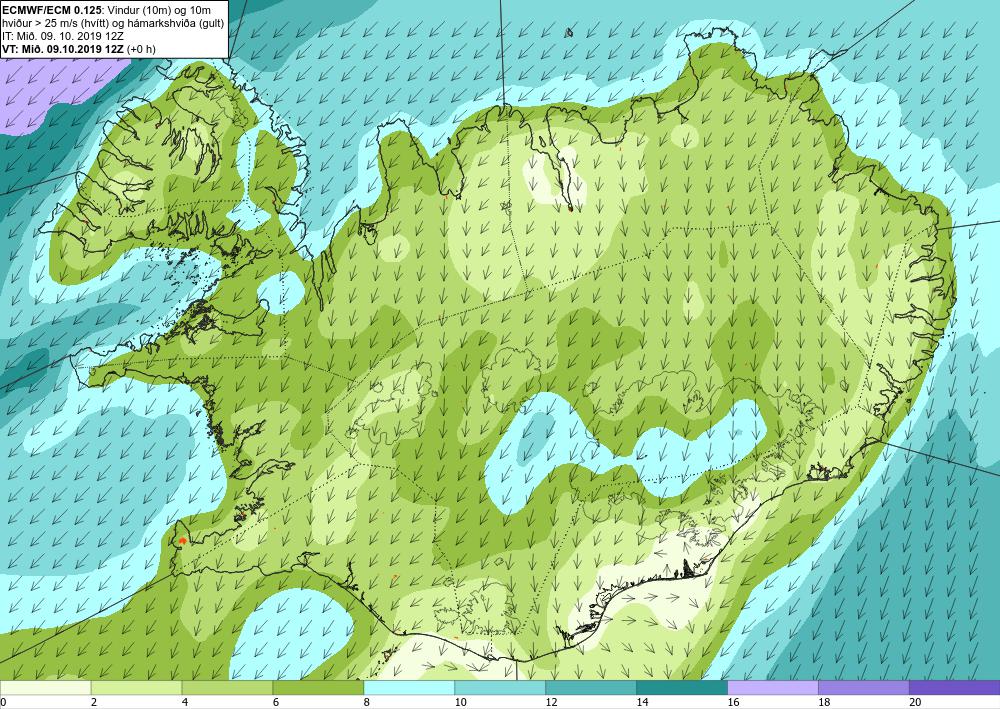
Task: Select the "6" label on the wind scale
Action: click(276, 703)
